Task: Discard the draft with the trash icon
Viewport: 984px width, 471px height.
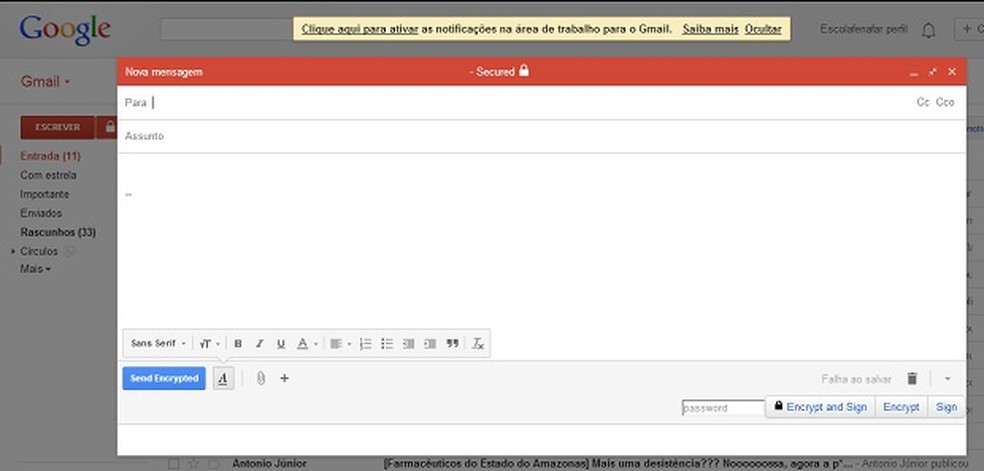Action: click(x=912, y=378)
